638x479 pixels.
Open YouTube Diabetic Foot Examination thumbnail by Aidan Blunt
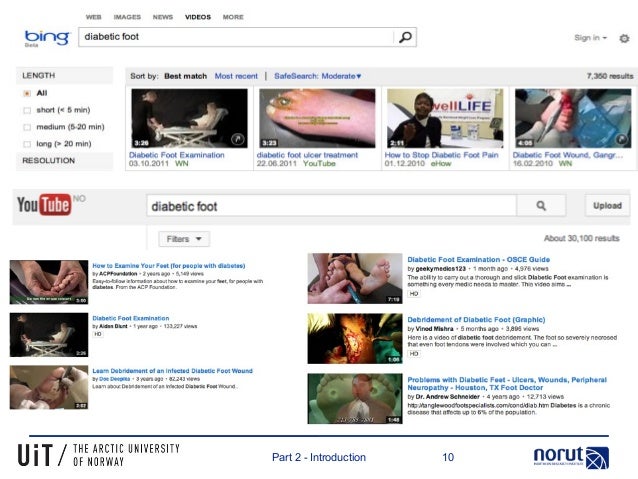[49, 335]
